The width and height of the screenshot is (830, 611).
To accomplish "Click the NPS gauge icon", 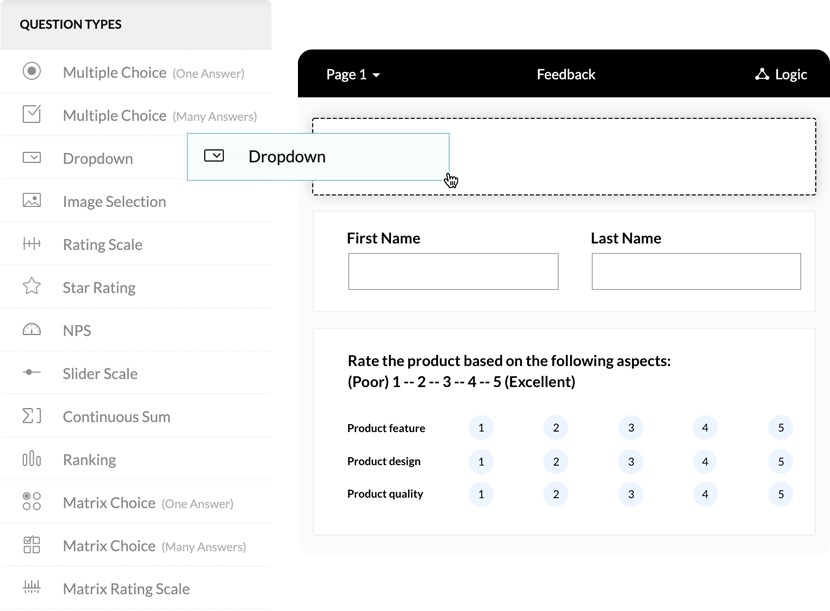I will (32, 330).
